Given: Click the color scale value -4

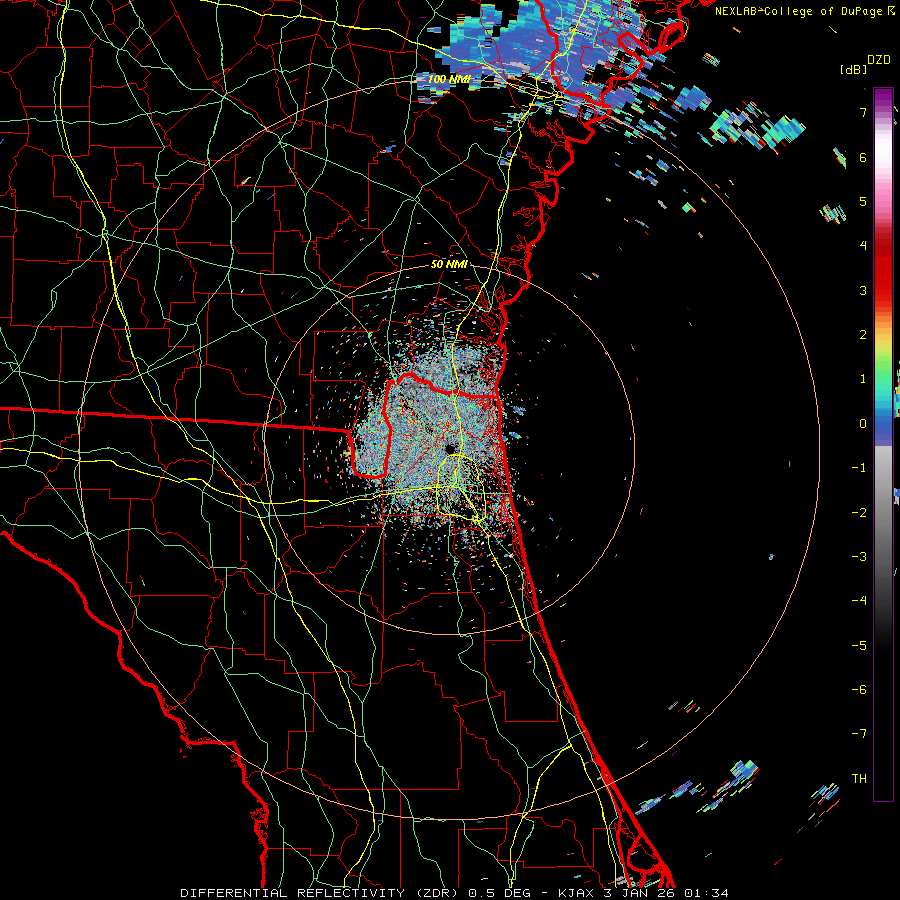Looking at the screenshot, I should pos(859,600).
